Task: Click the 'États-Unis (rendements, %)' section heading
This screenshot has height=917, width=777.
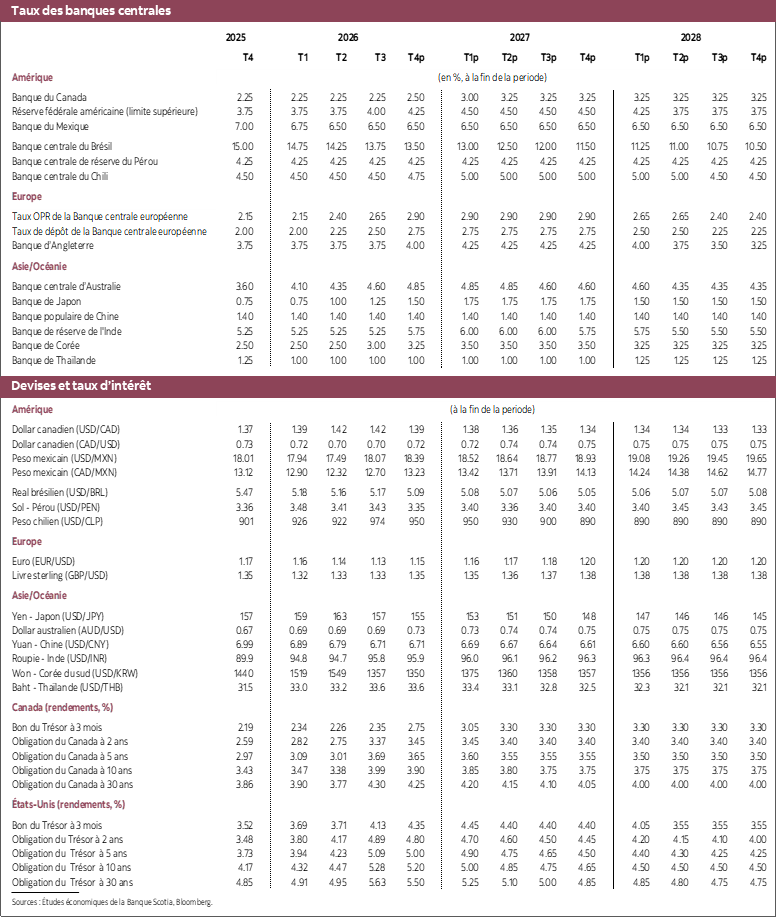Action: pos(68,805)
